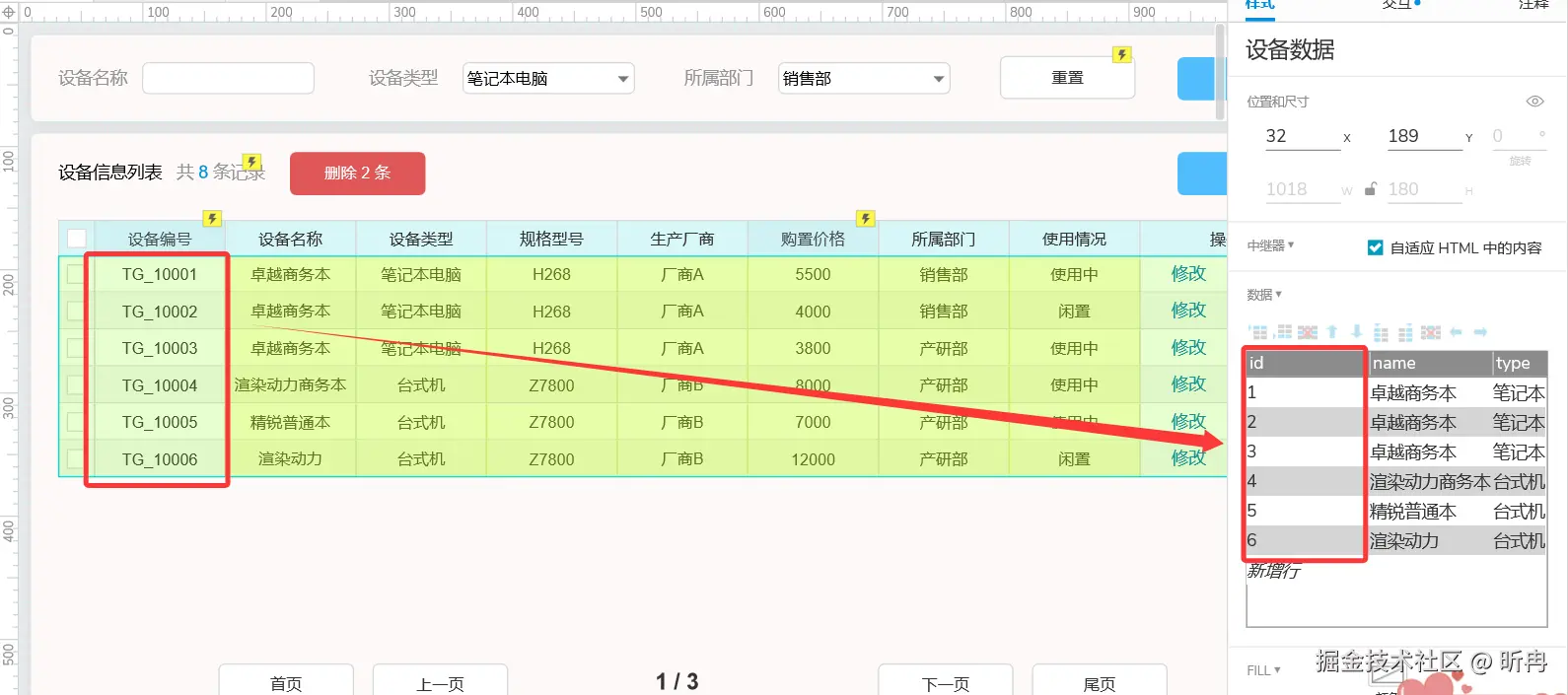Select the type column header in data grid
The image size is (1568, 695).
click(1520, 363)
